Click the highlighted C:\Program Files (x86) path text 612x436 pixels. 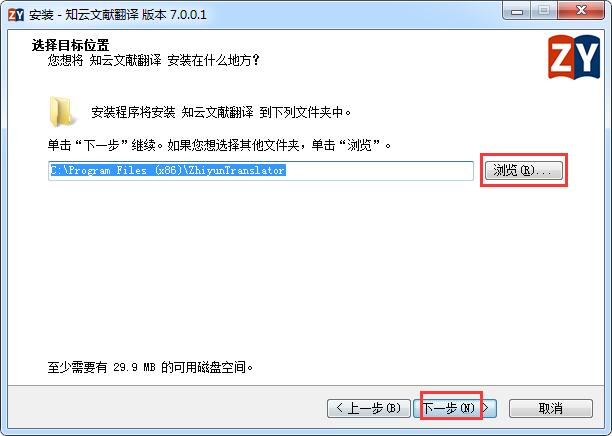coord(168,170)
